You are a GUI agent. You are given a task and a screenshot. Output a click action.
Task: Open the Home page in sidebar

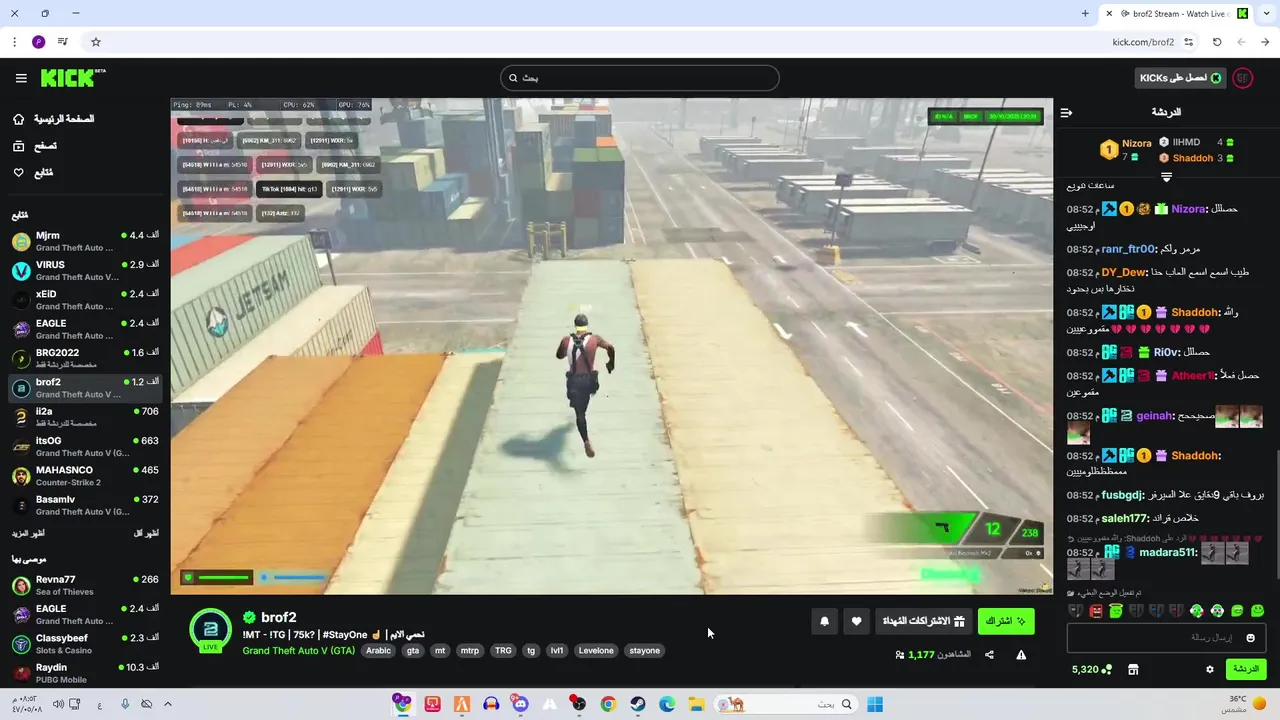[x=53, y=119]
